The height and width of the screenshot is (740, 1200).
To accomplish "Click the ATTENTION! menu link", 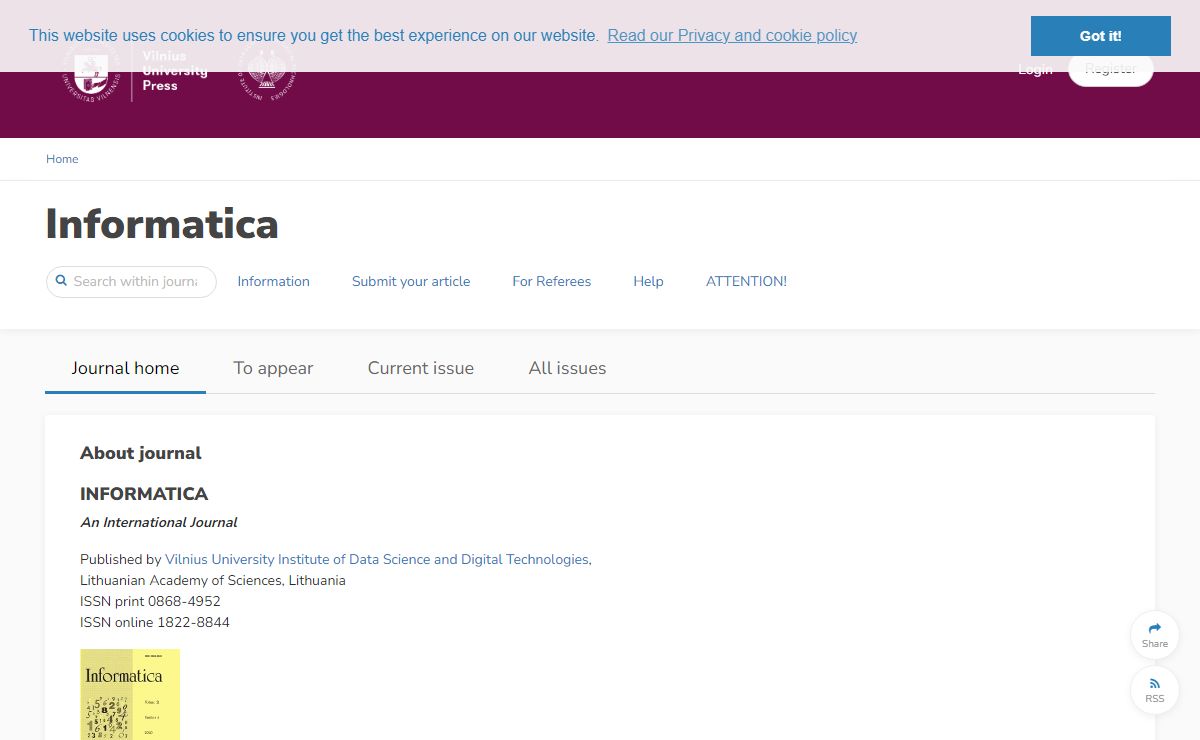I will (x=746, y=282).
